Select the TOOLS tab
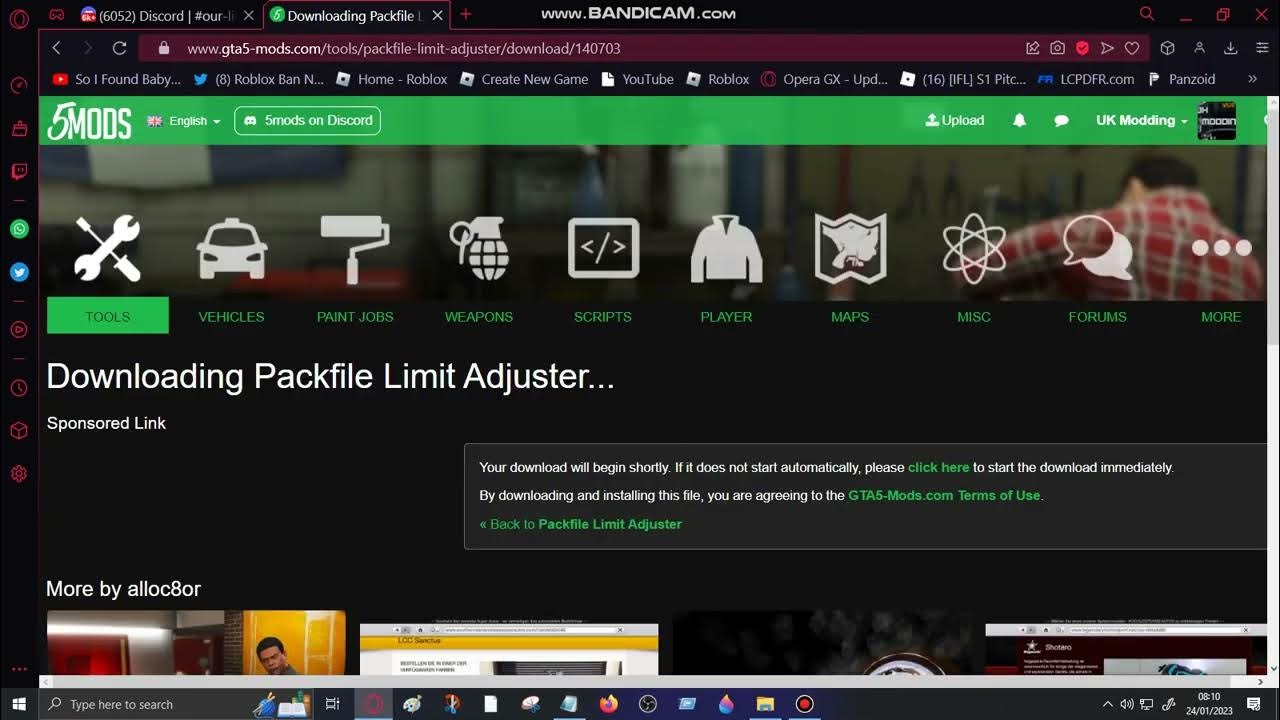 [108, 316]
